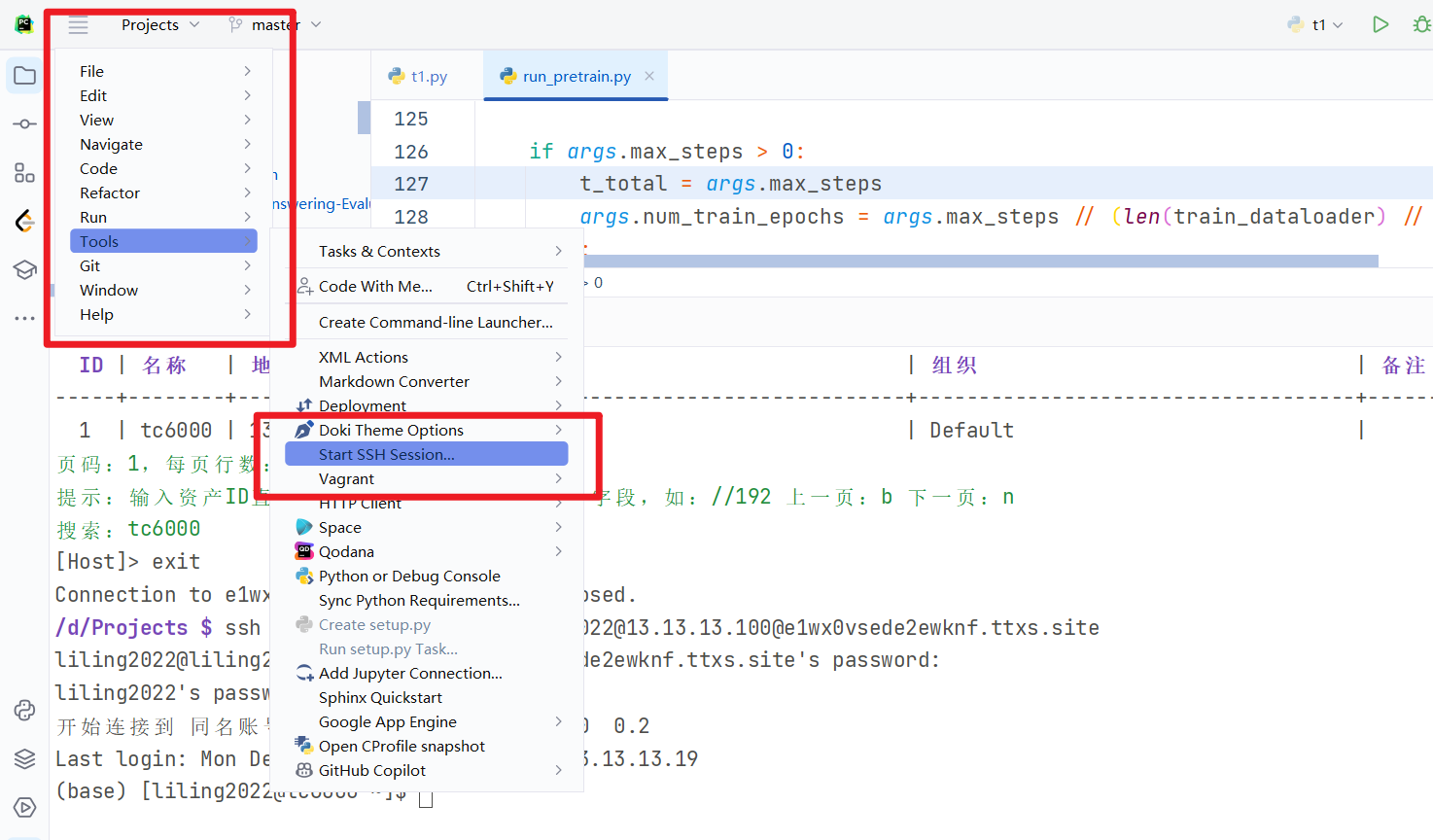Open the Navigate menu
Screen dimensions: 1433x840
(x=163, y=144)
